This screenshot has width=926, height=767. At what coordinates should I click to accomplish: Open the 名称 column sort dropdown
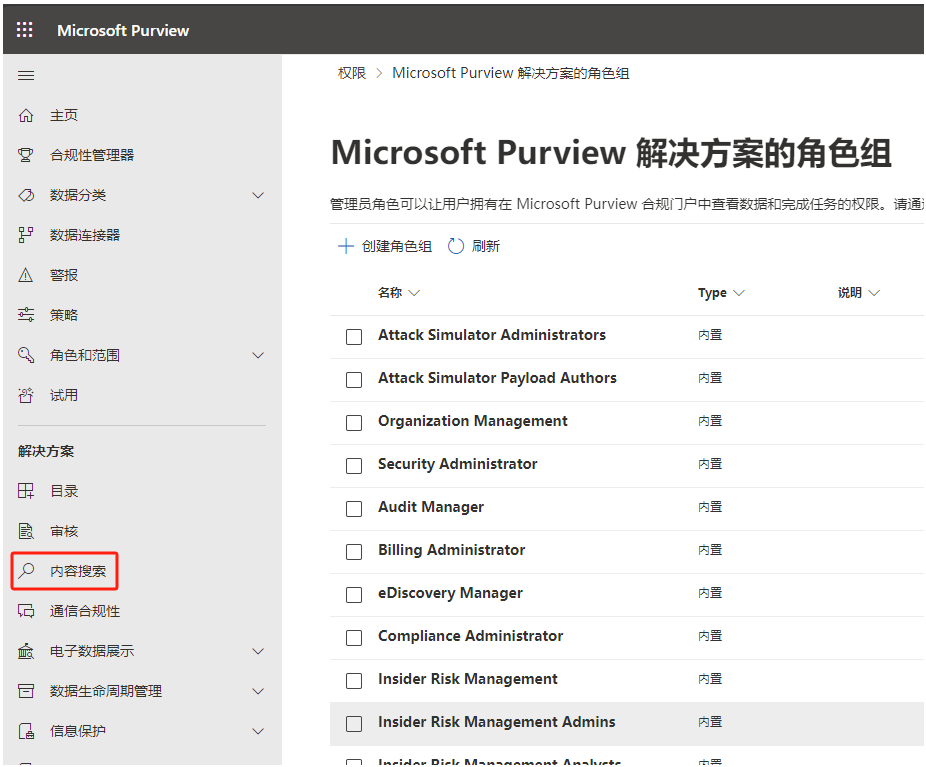(415, 293)
